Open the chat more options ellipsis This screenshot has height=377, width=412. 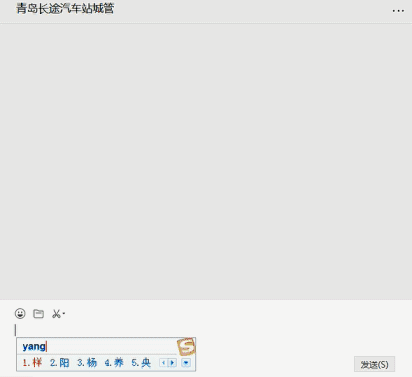point(398,11)
